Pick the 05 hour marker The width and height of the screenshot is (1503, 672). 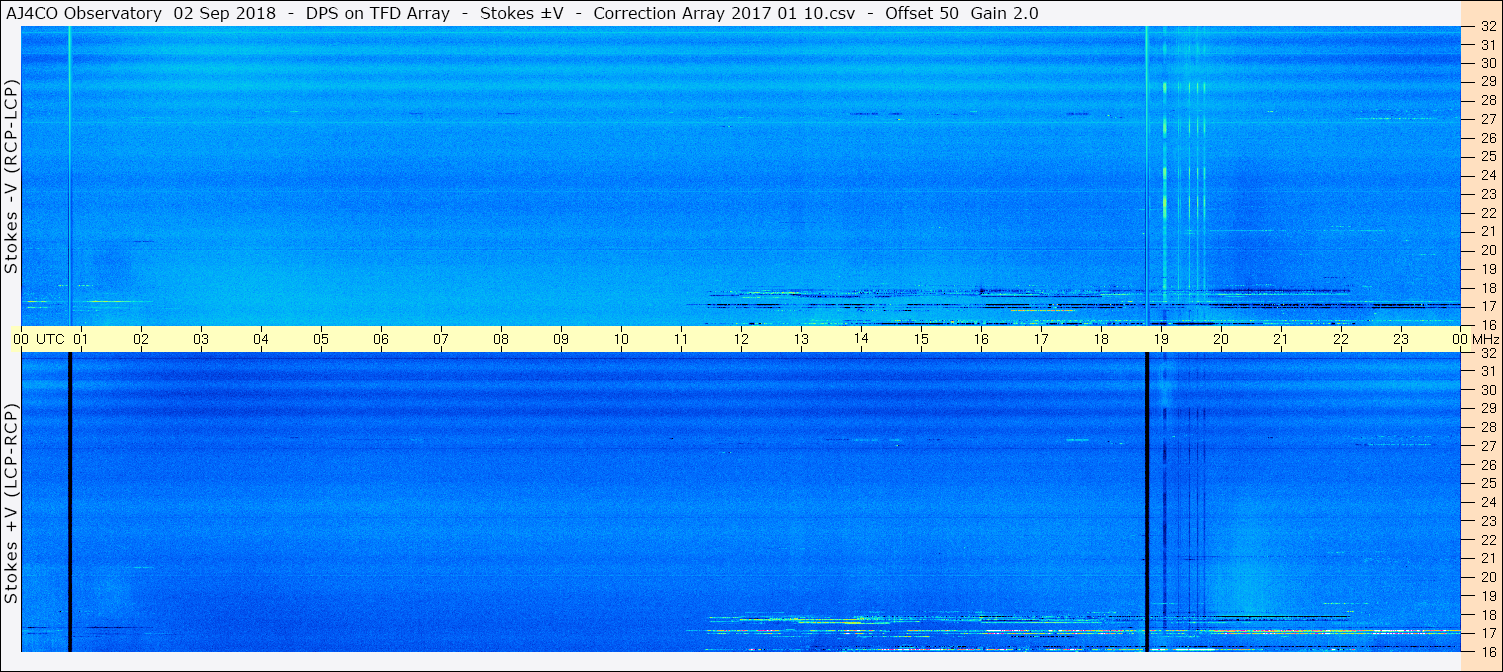tap(321, 340)
